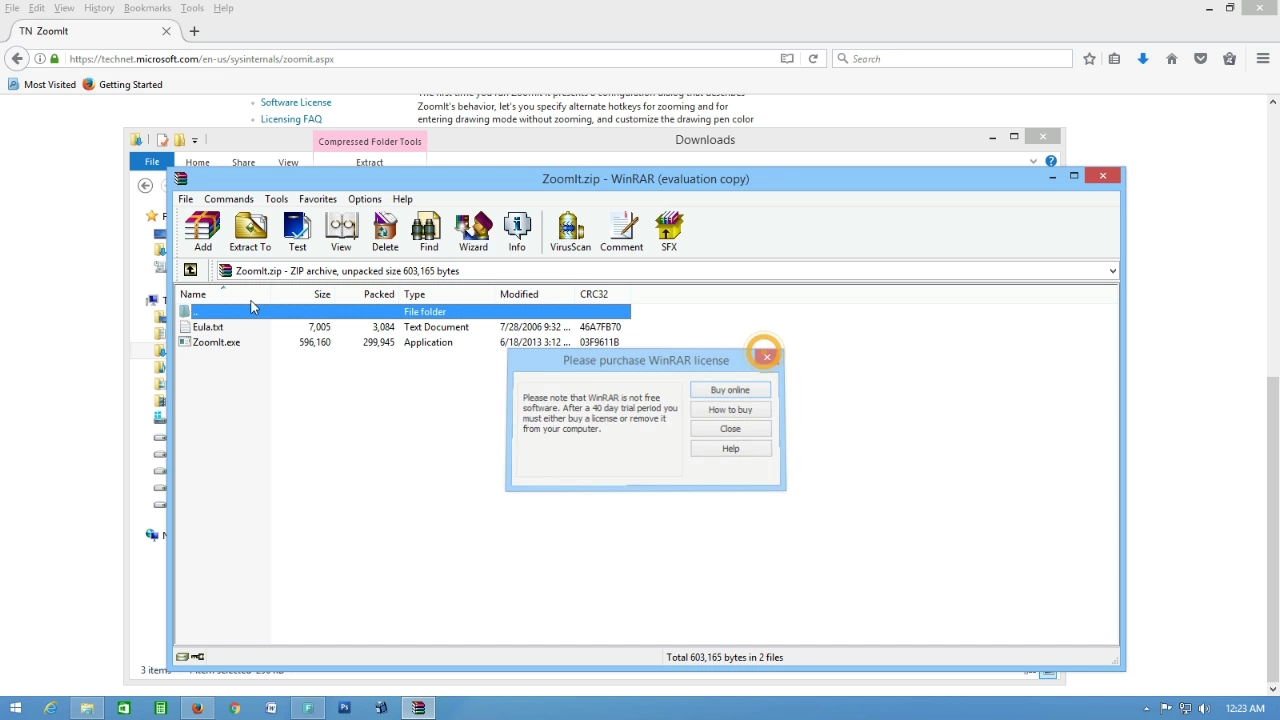Click the Delete toolbar icon
1280x720 pixels.
click(x=385, y=232)
